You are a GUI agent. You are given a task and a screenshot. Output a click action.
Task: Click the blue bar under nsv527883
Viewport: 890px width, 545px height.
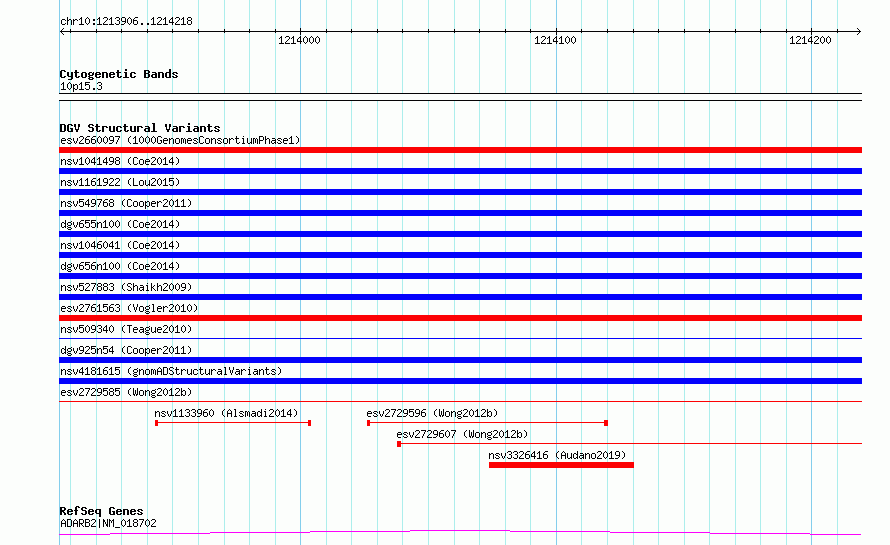[460, 297]
